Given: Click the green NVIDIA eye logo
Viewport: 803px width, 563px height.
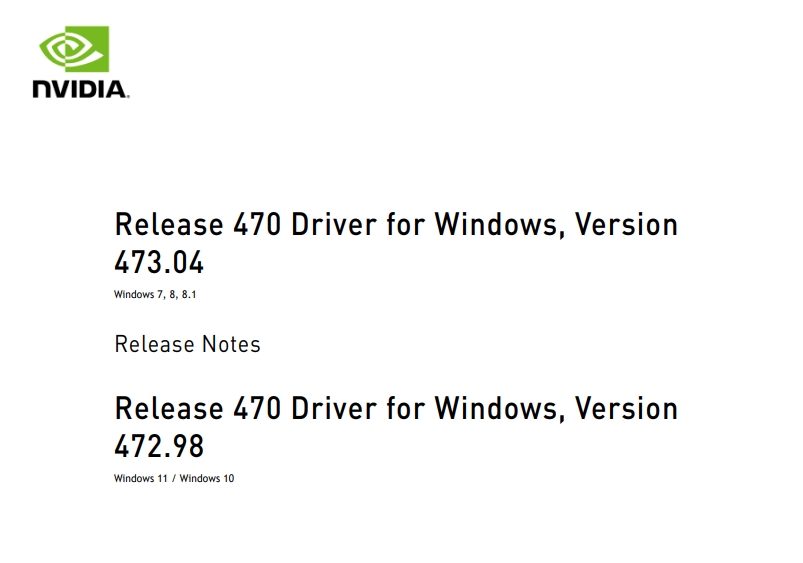Looking at the screenshot, I should [74, 49].
